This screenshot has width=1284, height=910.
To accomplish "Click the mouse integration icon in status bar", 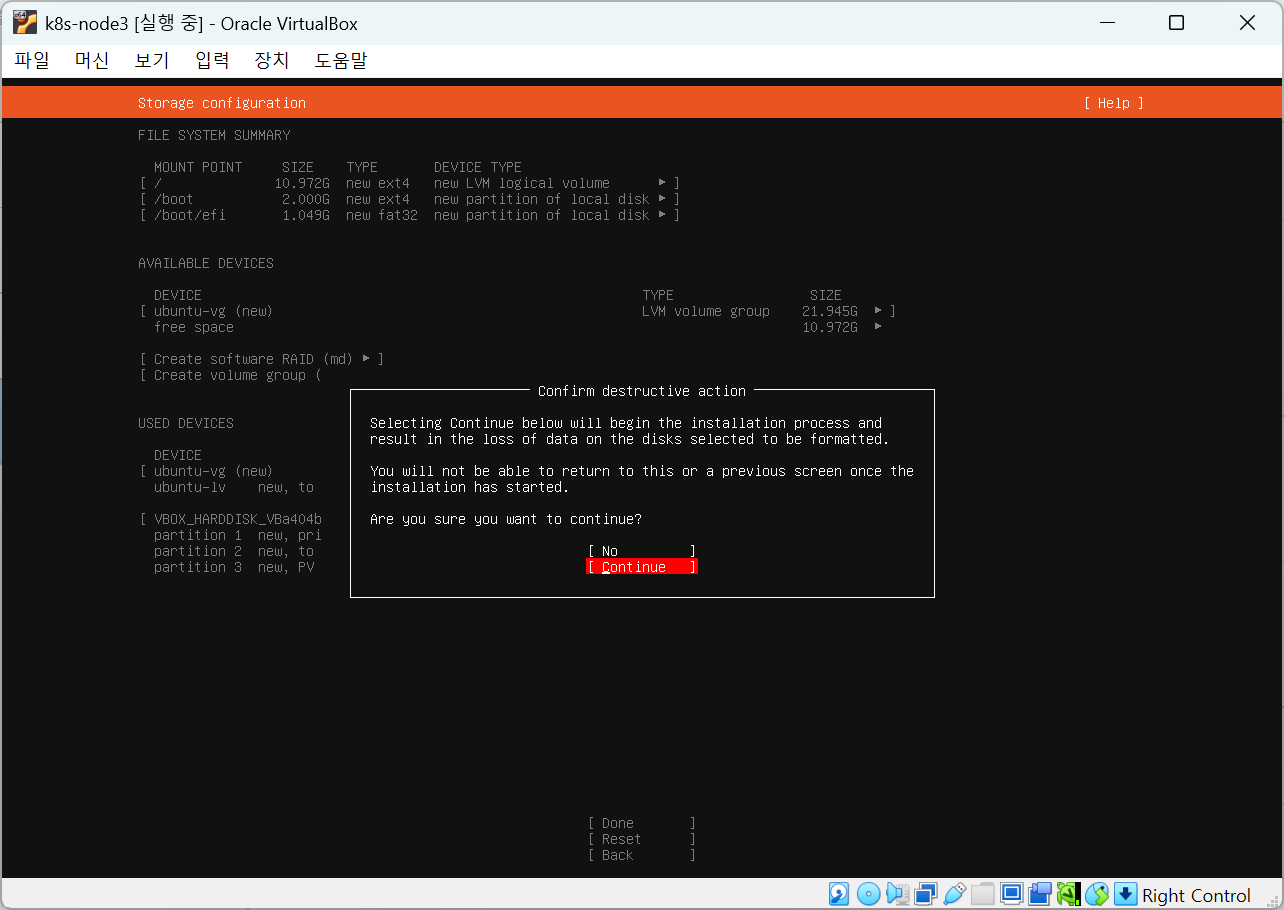I will pos(1098,894).
